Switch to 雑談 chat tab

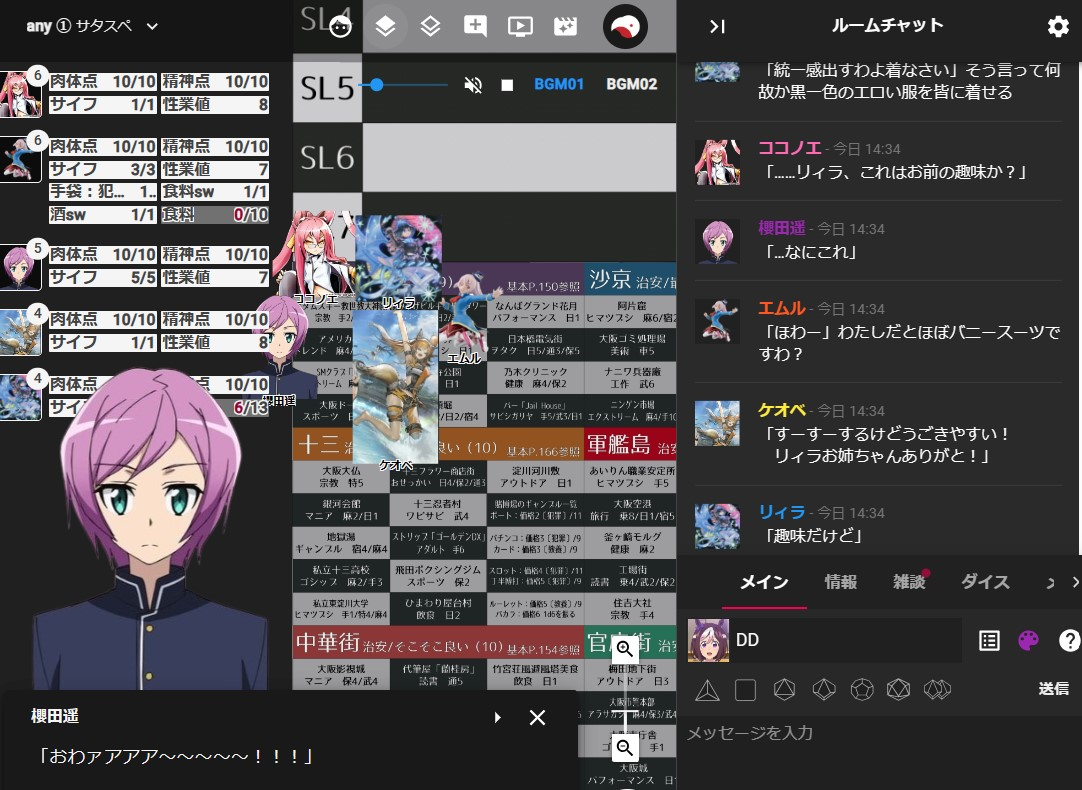[909, 582]
